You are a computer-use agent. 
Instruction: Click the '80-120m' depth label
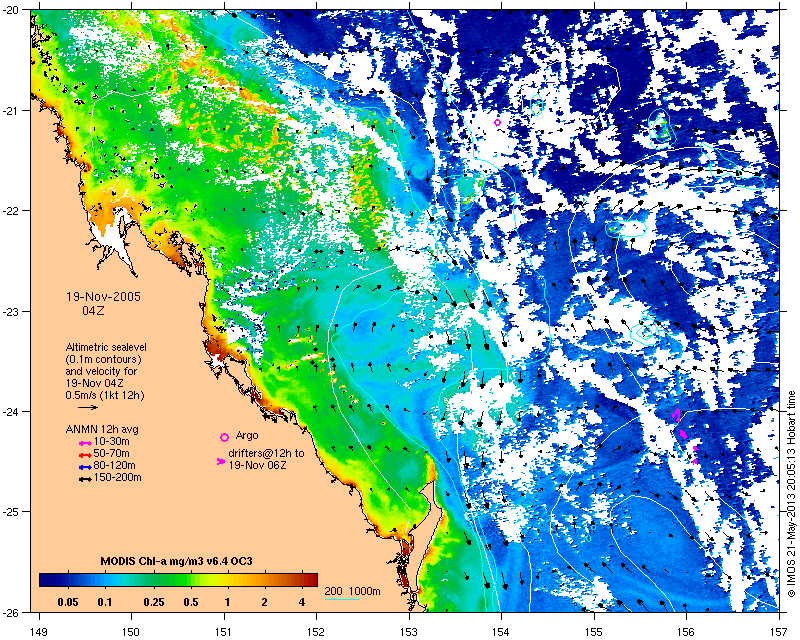click(x=114, y=465)
